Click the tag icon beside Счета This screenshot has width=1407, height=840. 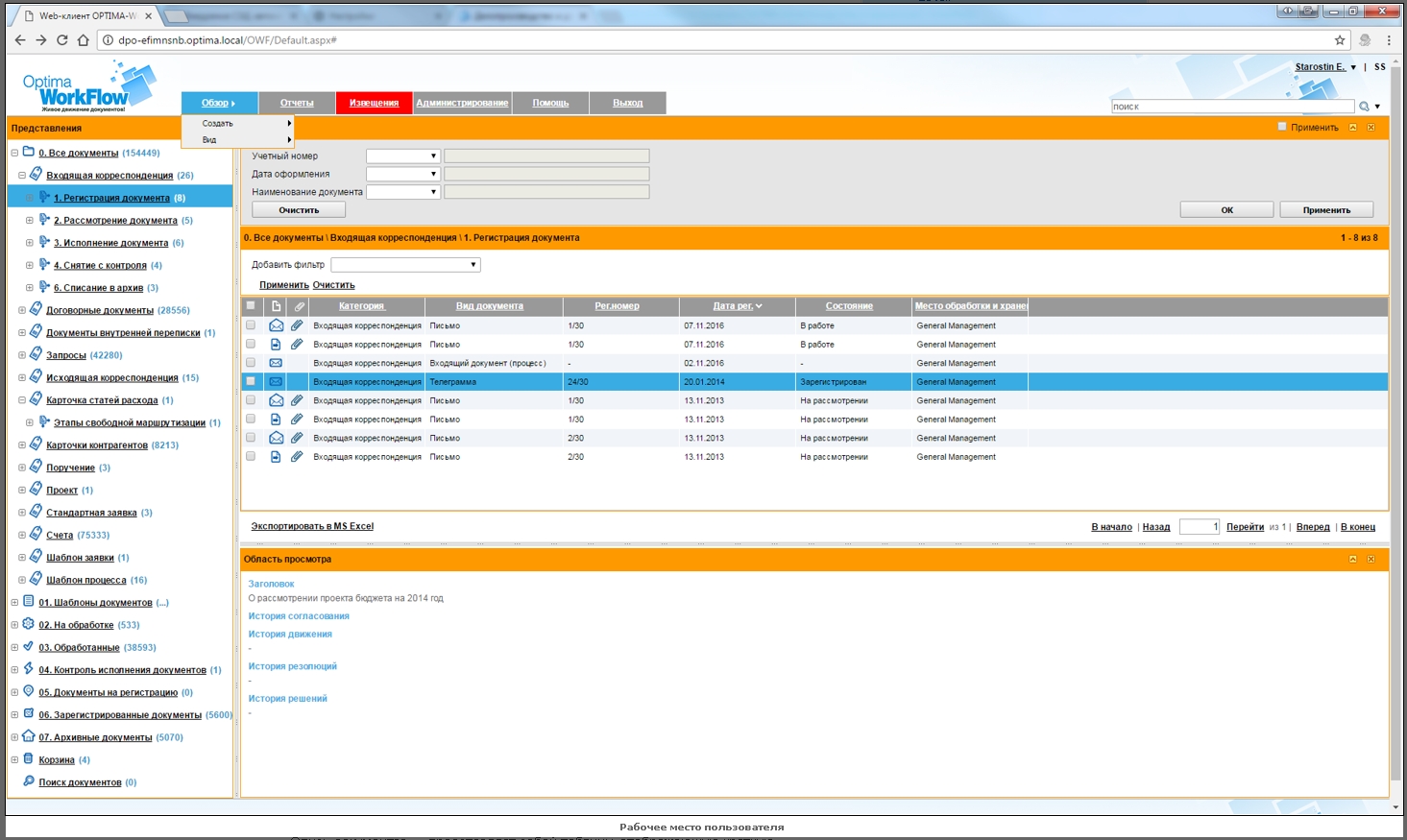click(36, 535)
